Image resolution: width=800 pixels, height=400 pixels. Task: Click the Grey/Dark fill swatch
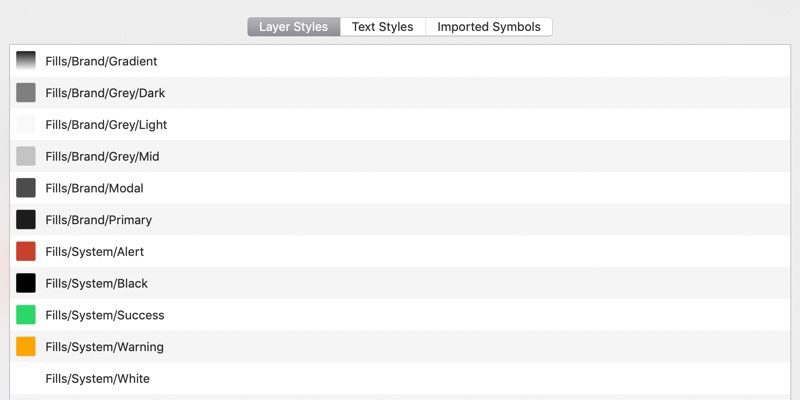point(26,93)
